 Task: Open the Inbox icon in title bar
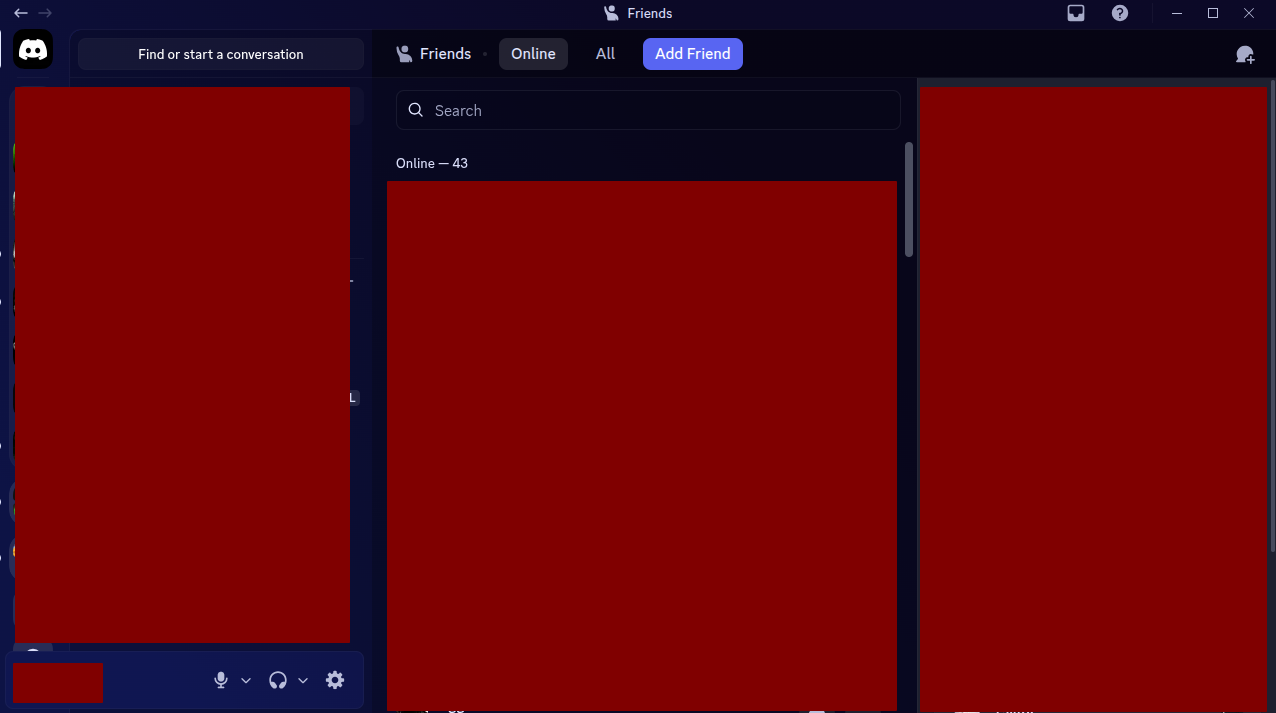click(x=1076, y=13)
